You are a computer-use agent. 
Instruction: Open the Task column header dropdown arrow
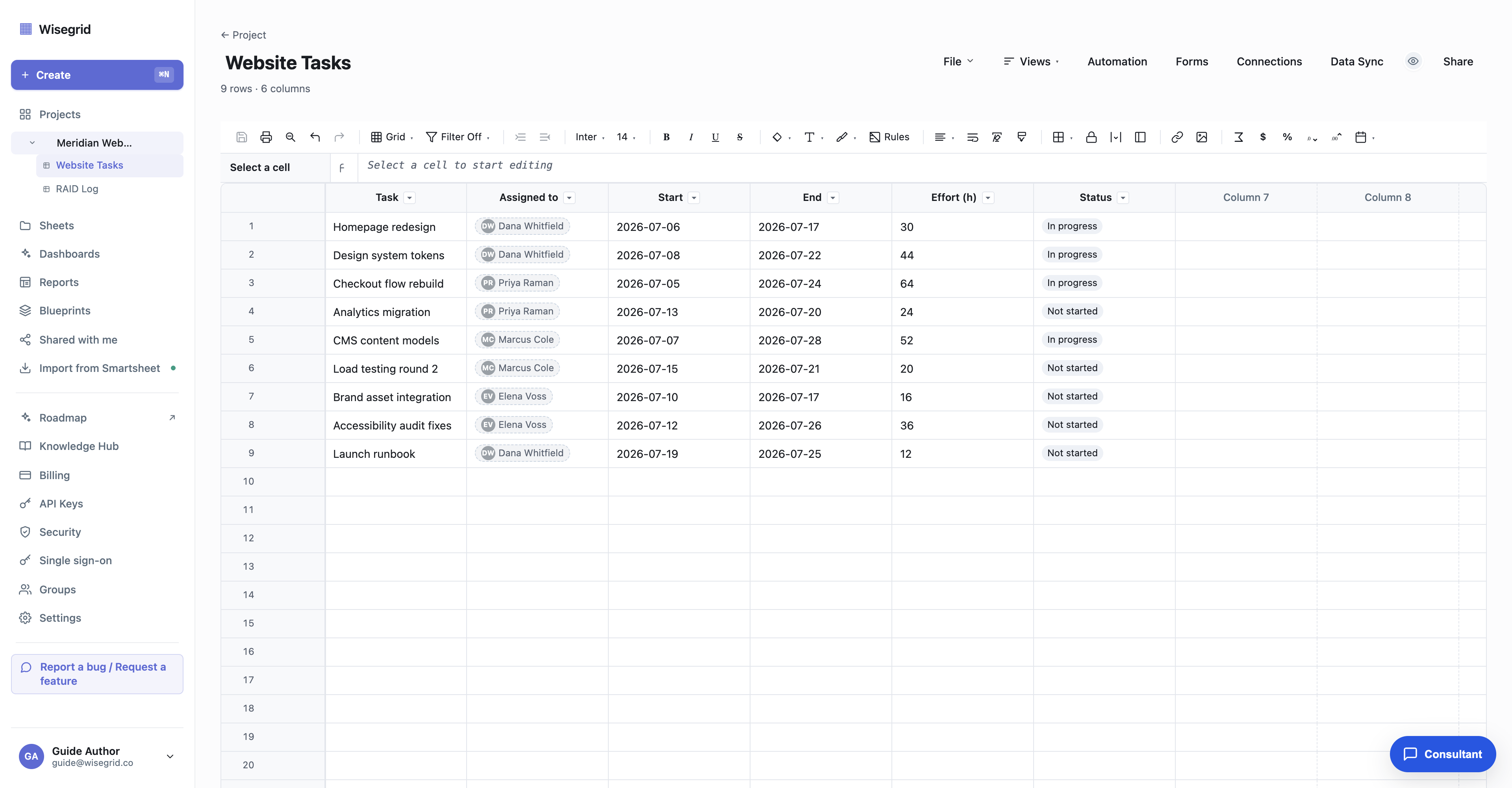tap(409, 198)
